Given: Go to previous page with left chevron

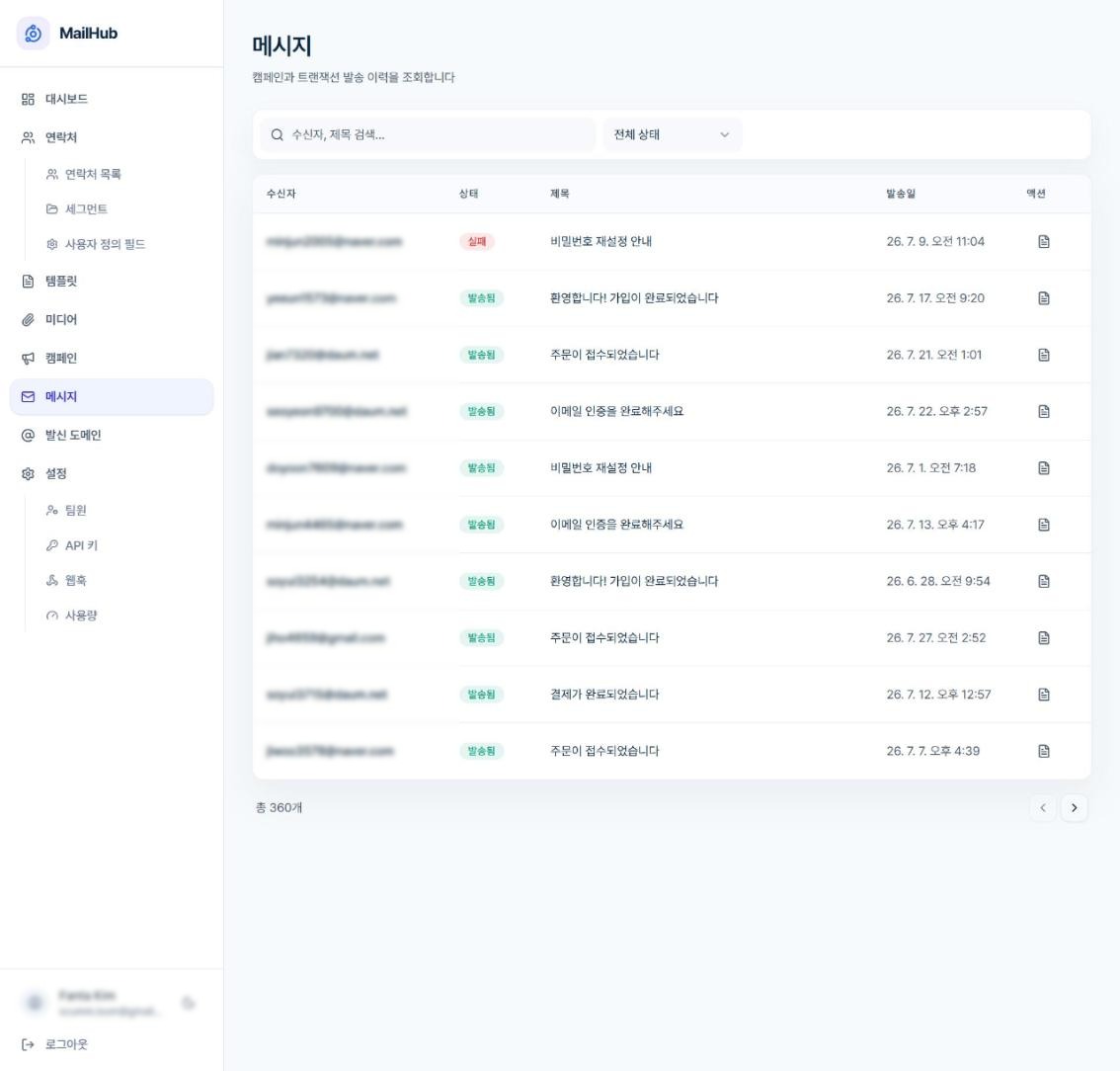Looking at the screenshot, I should (x=1043, y=807).
